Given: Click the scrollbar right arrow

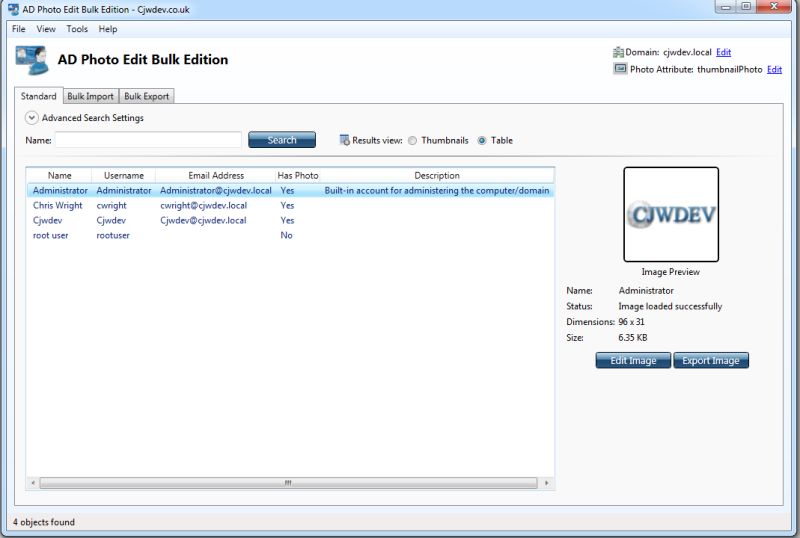Looking at the screenshot, I should point(546,483).
